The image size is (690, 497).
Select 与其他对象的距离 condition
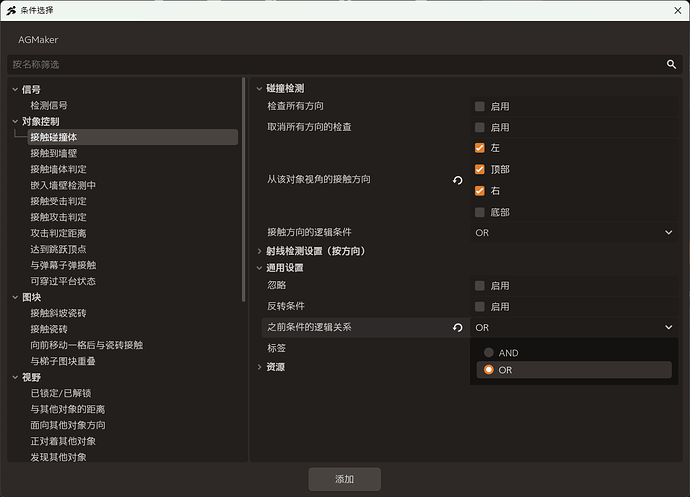[68, 409]
